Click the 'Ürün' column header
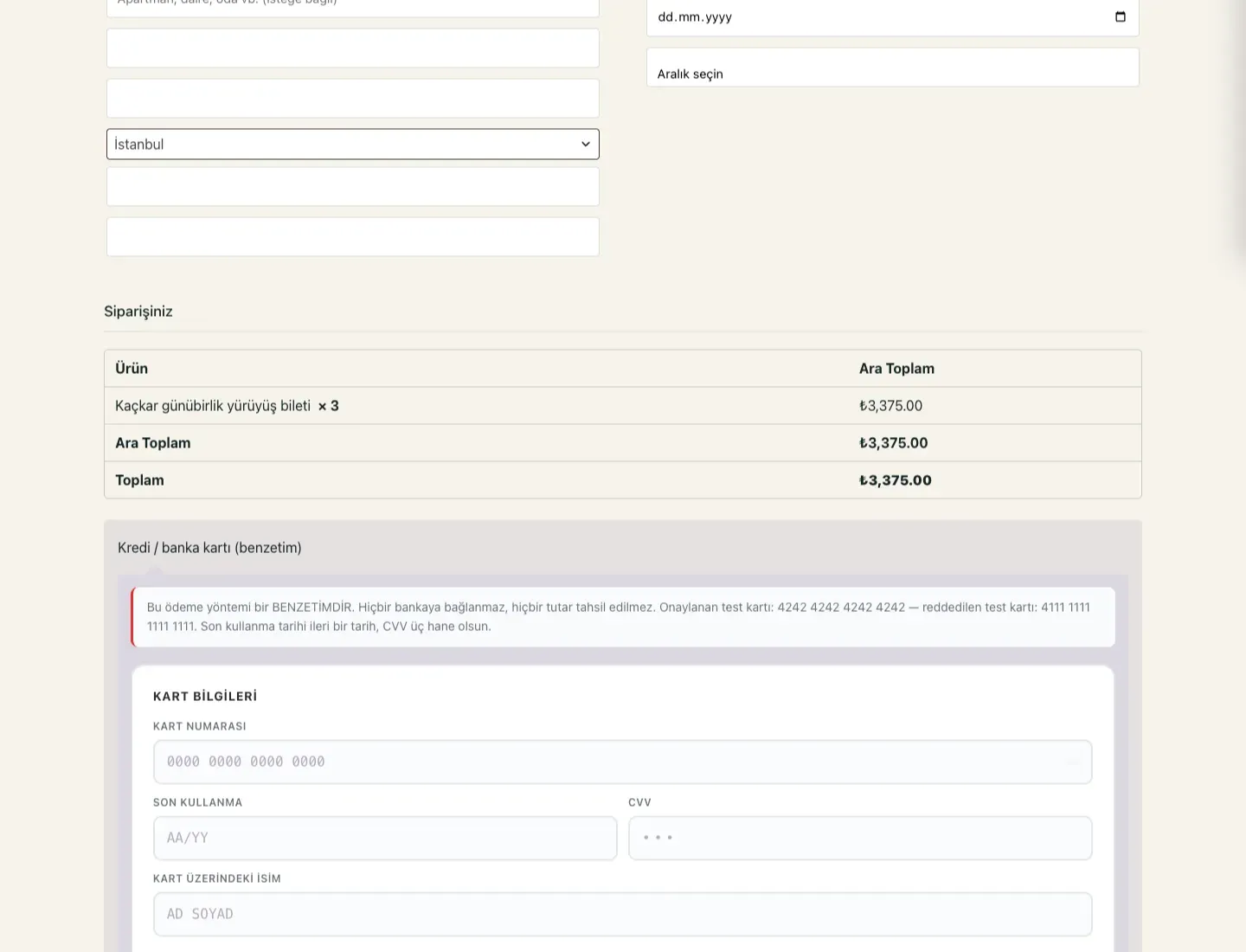 (x=132, y=369)
